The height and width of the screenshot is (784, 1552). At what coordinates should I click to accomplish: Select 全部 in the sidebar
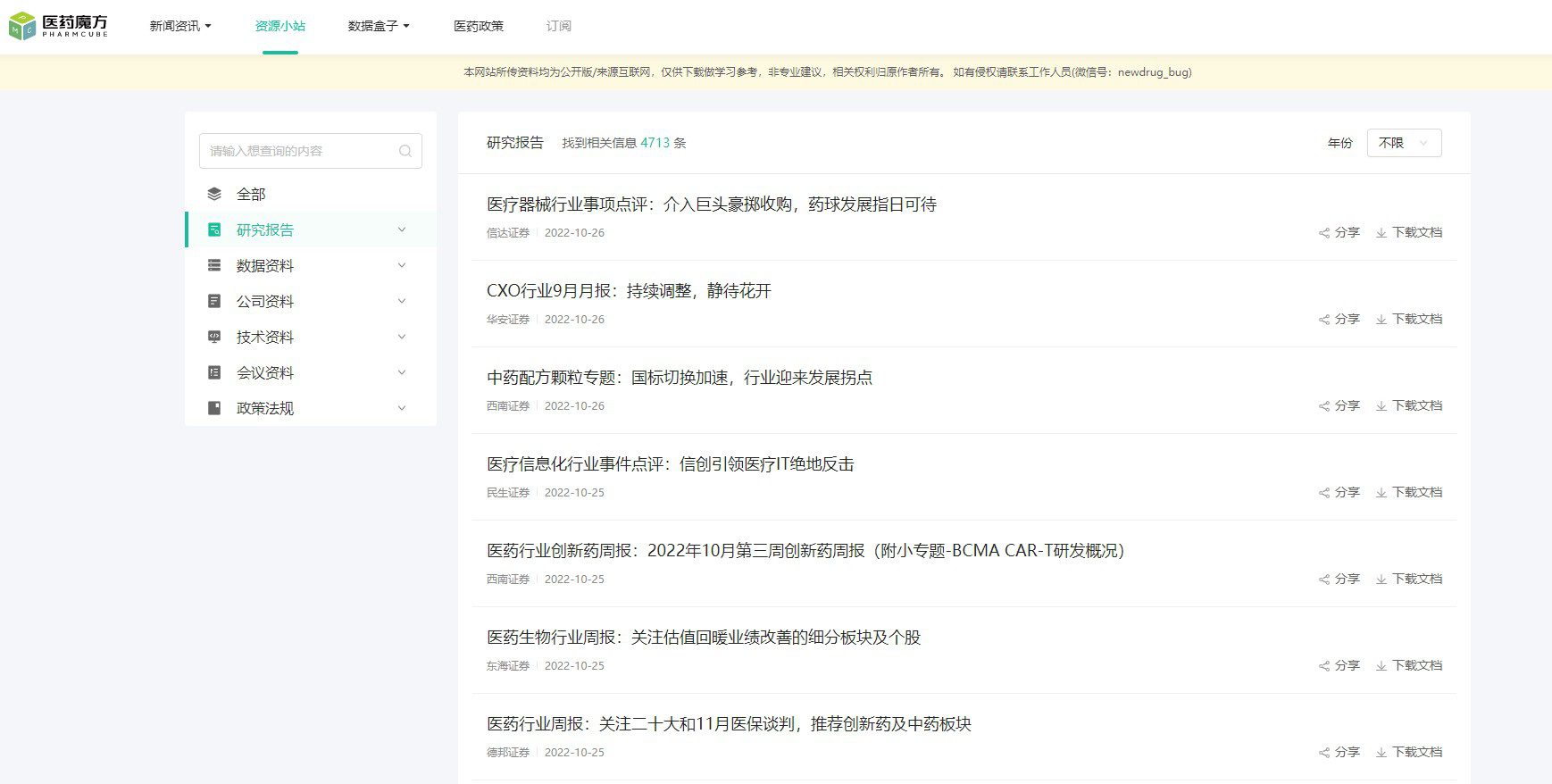tap(251, 194)
